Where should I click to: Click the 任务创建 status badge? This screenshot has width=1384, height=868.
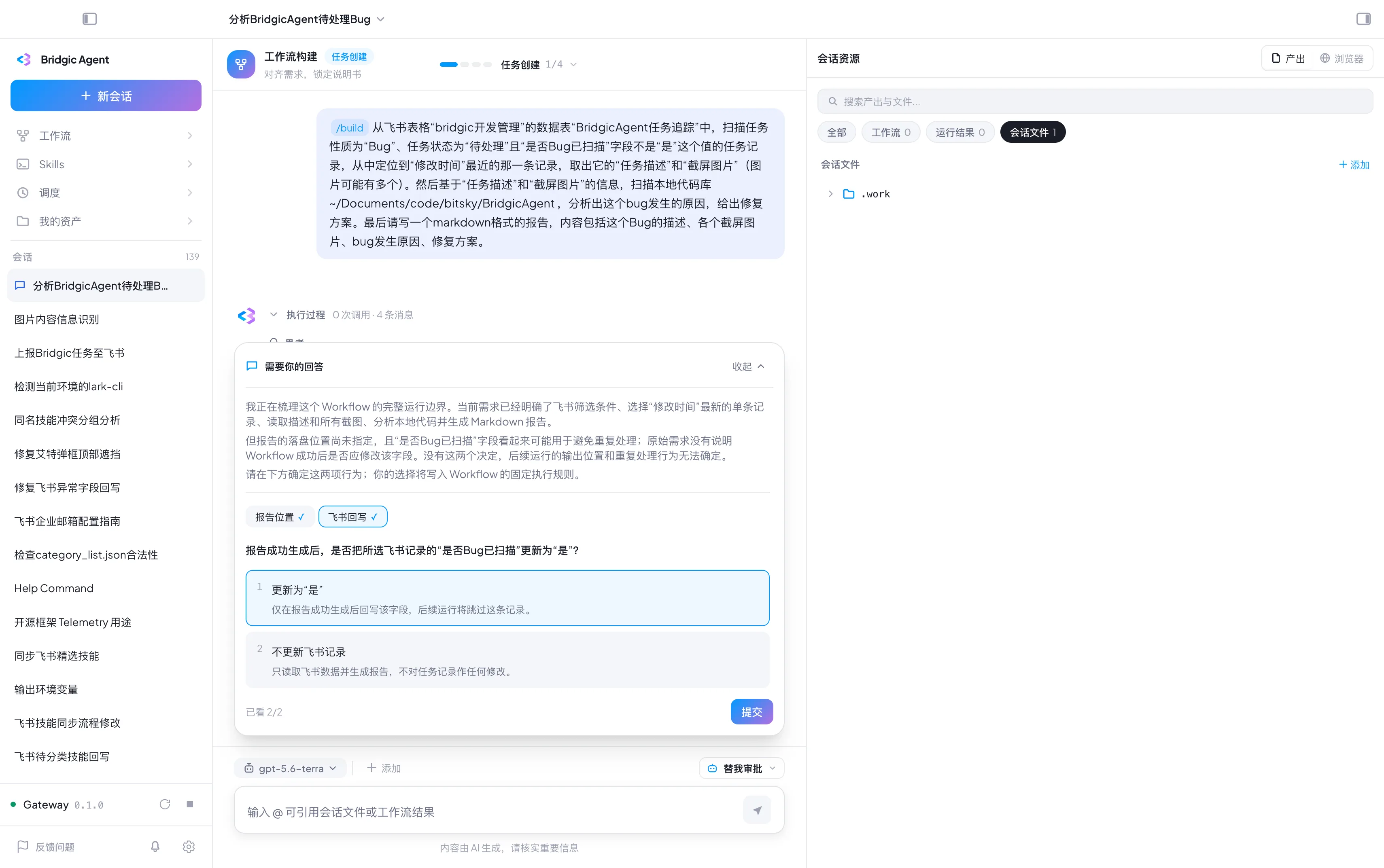tap(349, 56)
